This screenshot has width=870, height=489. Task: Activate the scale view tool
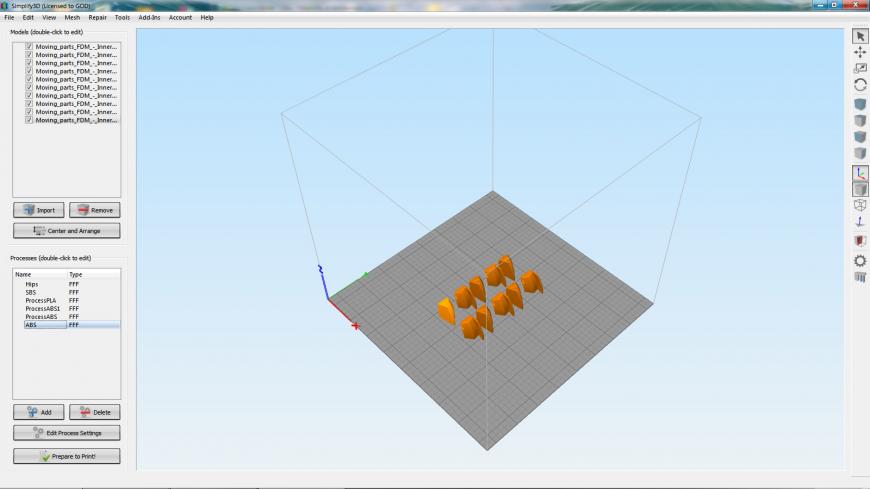860,68
